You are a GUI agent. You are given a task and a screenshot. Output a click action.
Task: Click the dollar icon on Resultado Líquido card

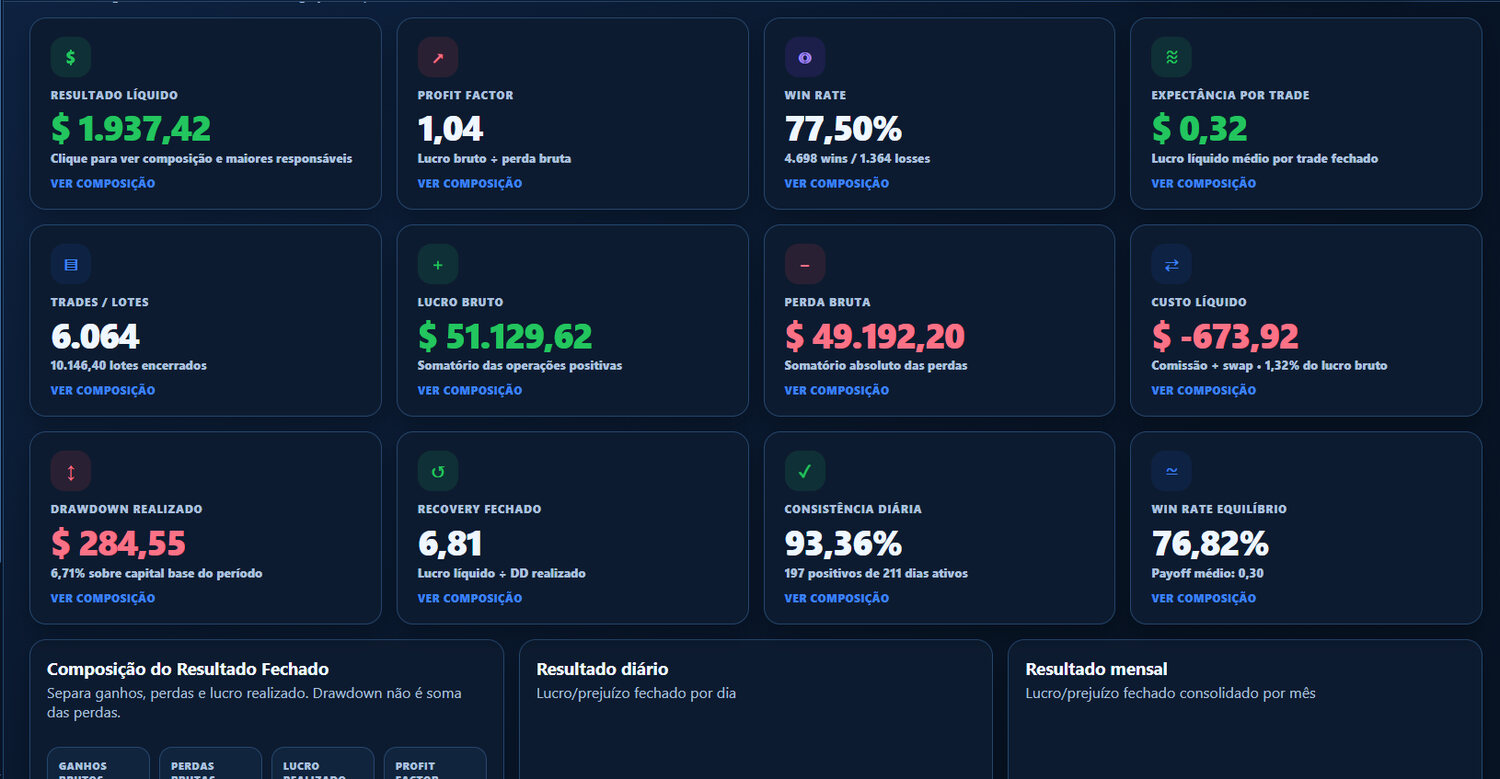coord(71,57)
